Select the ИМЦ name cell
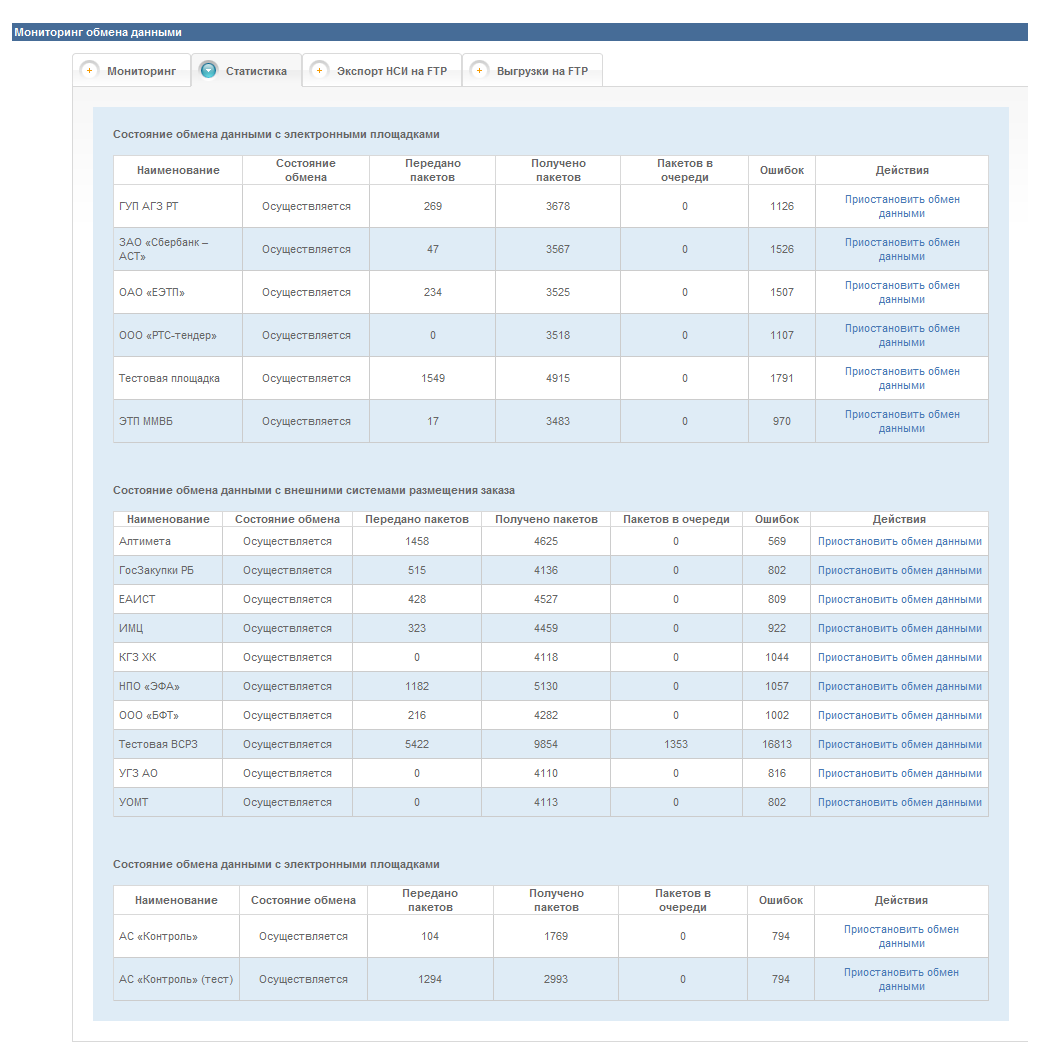 tap(167, 628)
